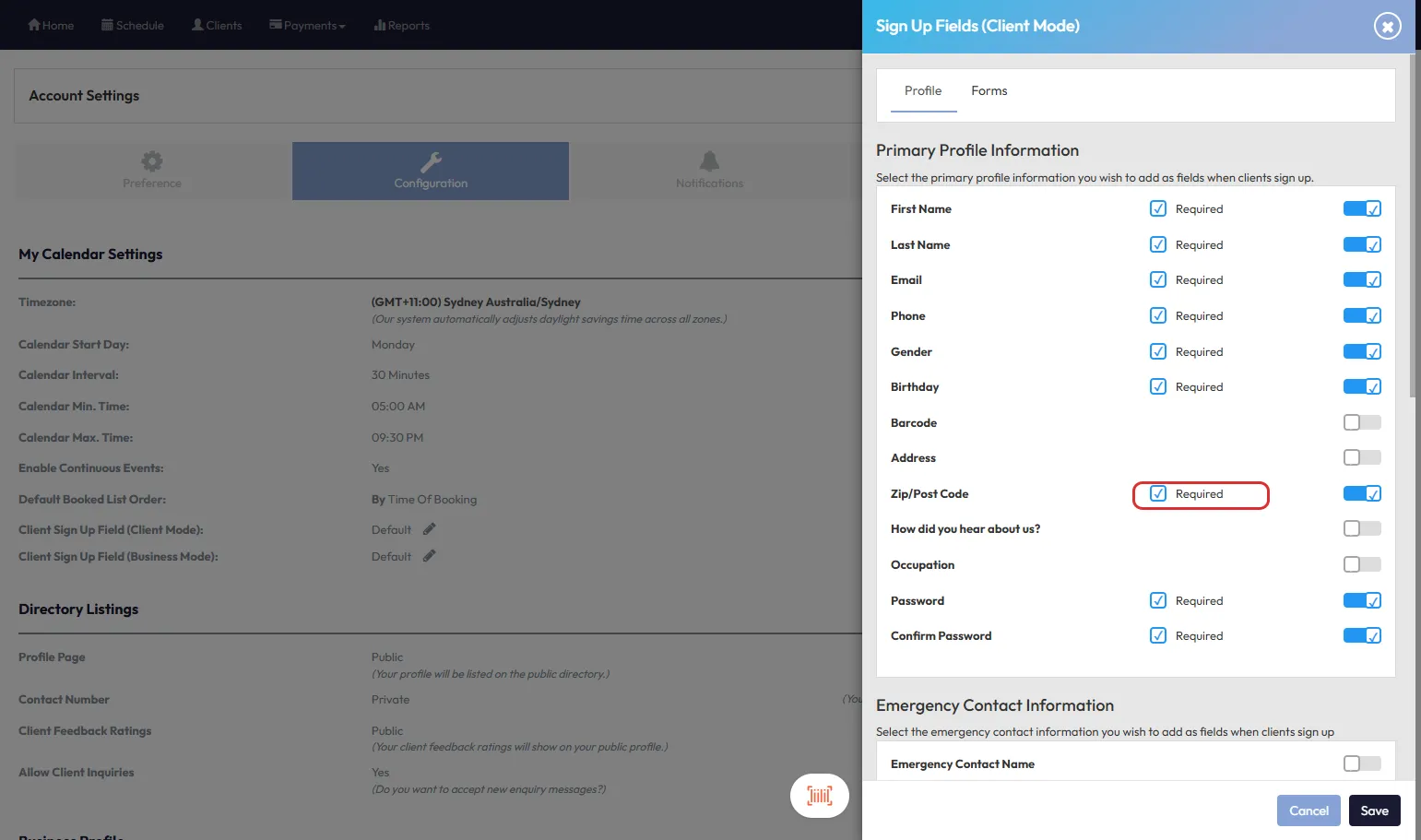1421x840 pixels.
Task: Click pencil icon for Client Mode sign up field
Action: point(429,529)
